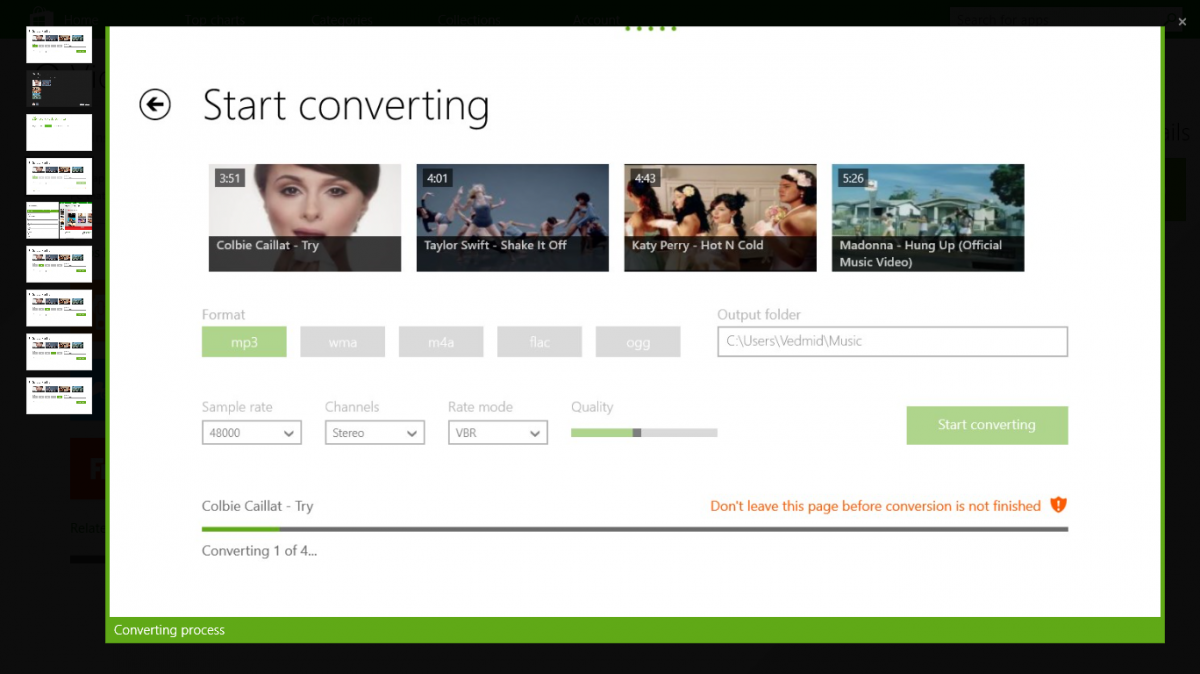Select the flac format option
Screen dimensions: 1200x674
(540, 342)
